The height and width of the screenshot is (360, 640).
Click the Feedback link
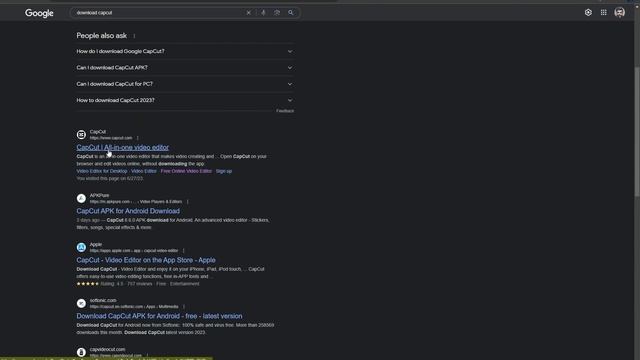click(285, 111)
